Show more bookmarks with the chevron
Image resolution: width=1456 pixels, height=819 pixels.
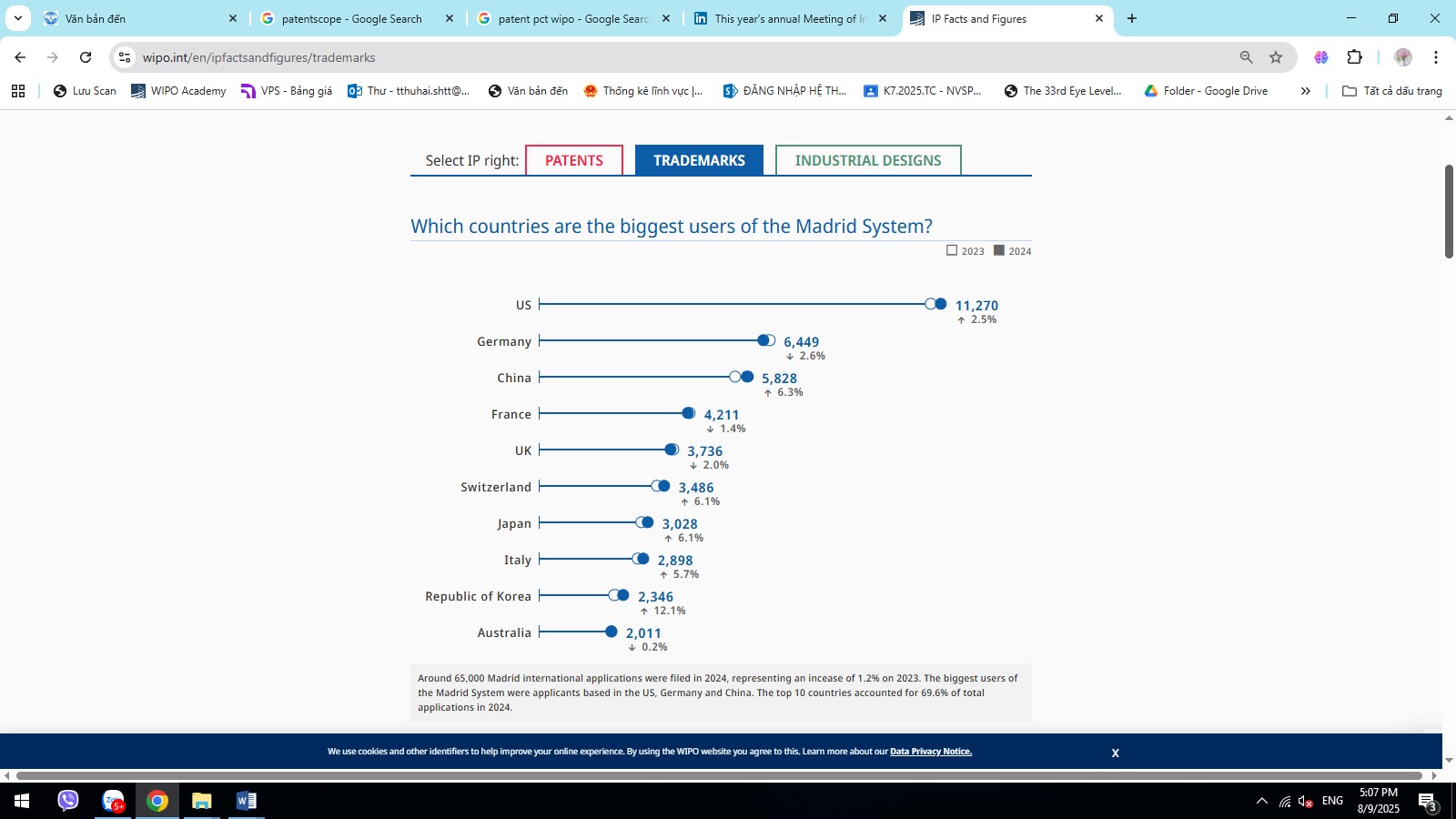1305,91
